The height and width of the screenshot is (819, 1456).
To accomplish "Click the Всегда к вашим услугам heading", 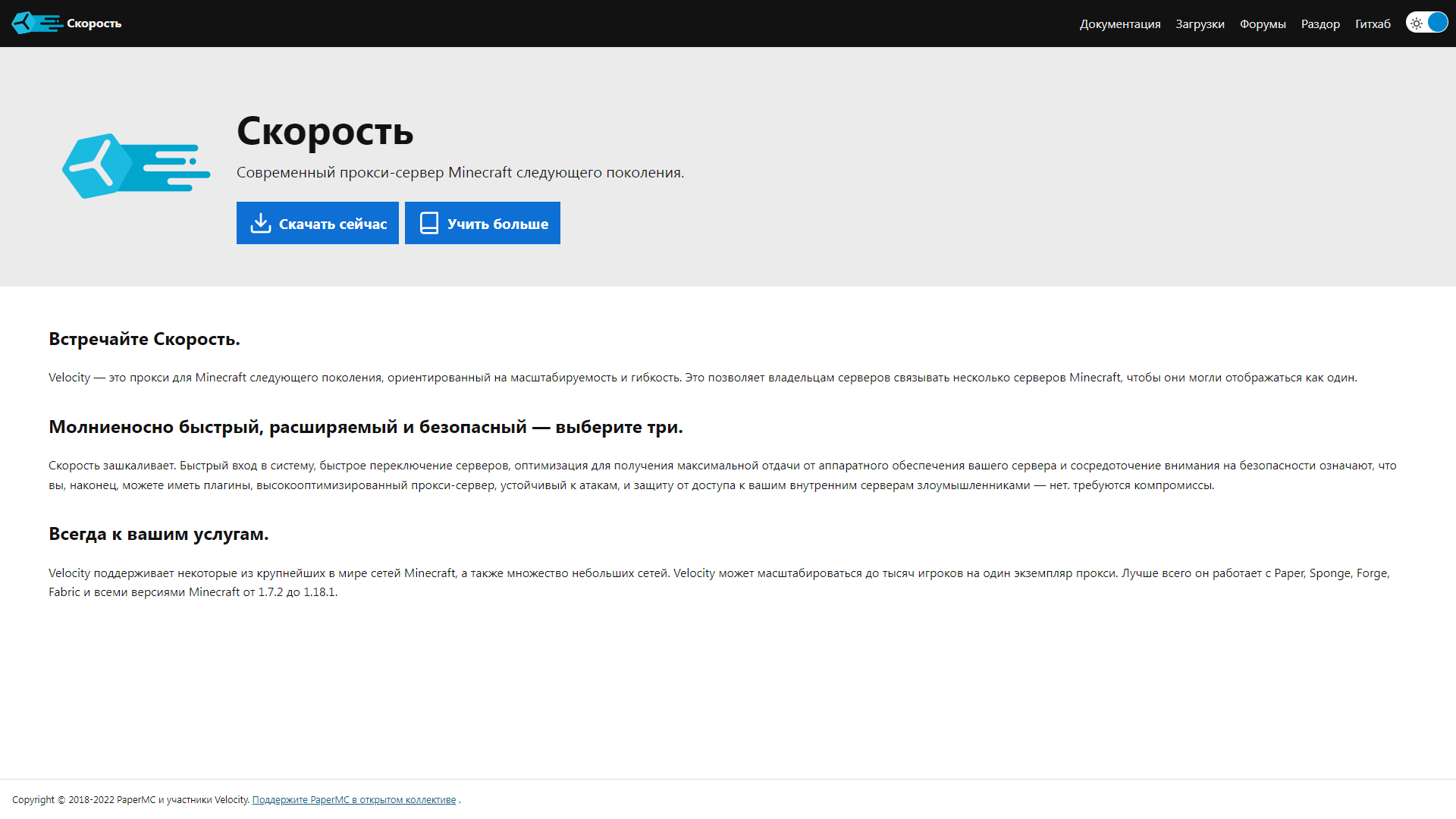I will coord(158,534).
